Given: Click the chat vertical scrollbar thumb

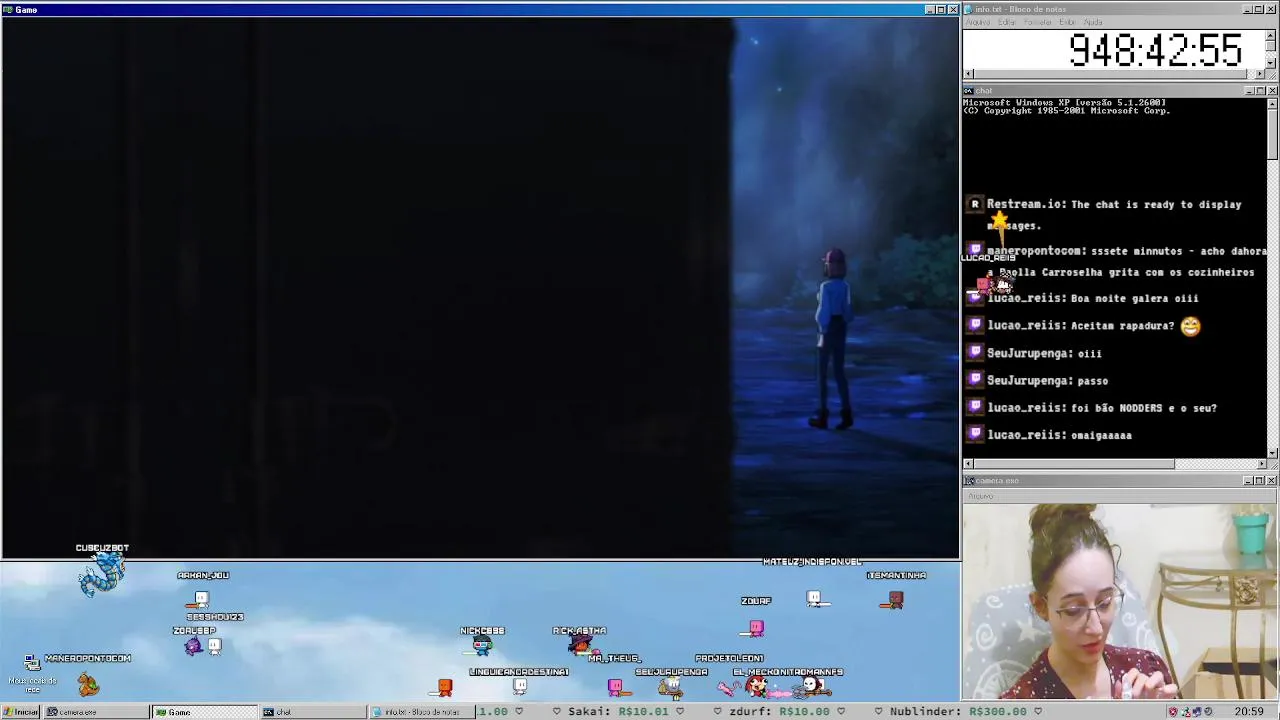Looking at the screenshot, I should click(1271, 134).
